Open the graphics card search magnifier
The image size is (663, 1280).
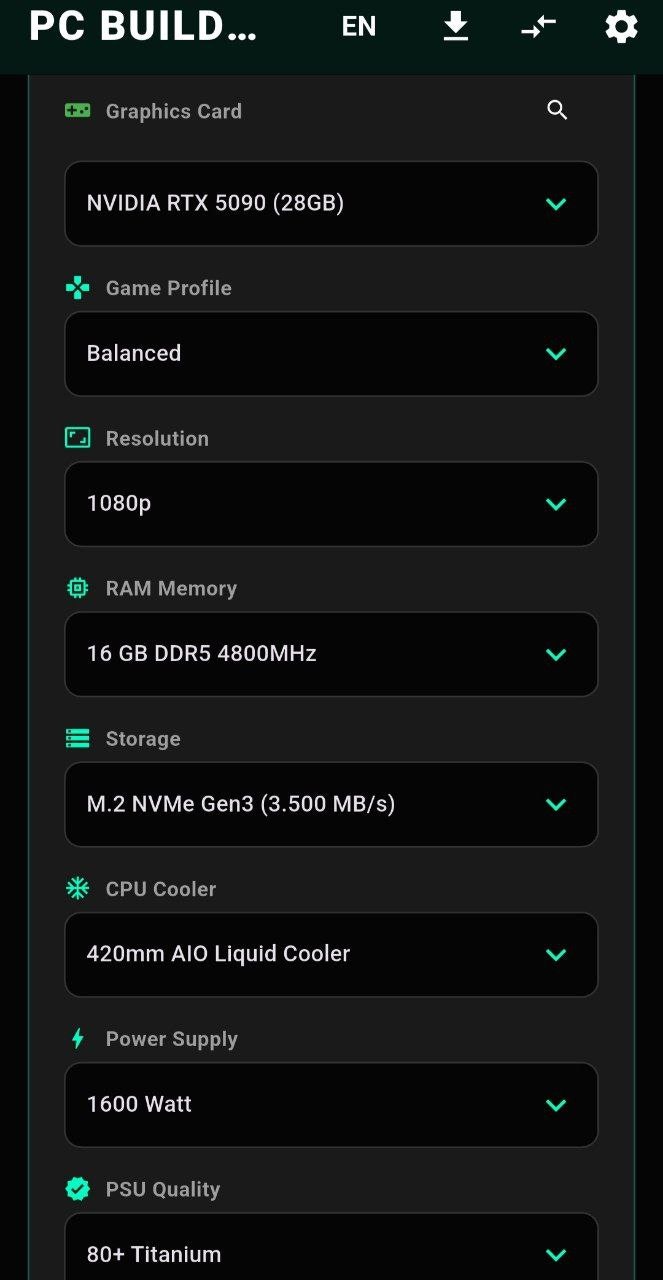[557, 110]
